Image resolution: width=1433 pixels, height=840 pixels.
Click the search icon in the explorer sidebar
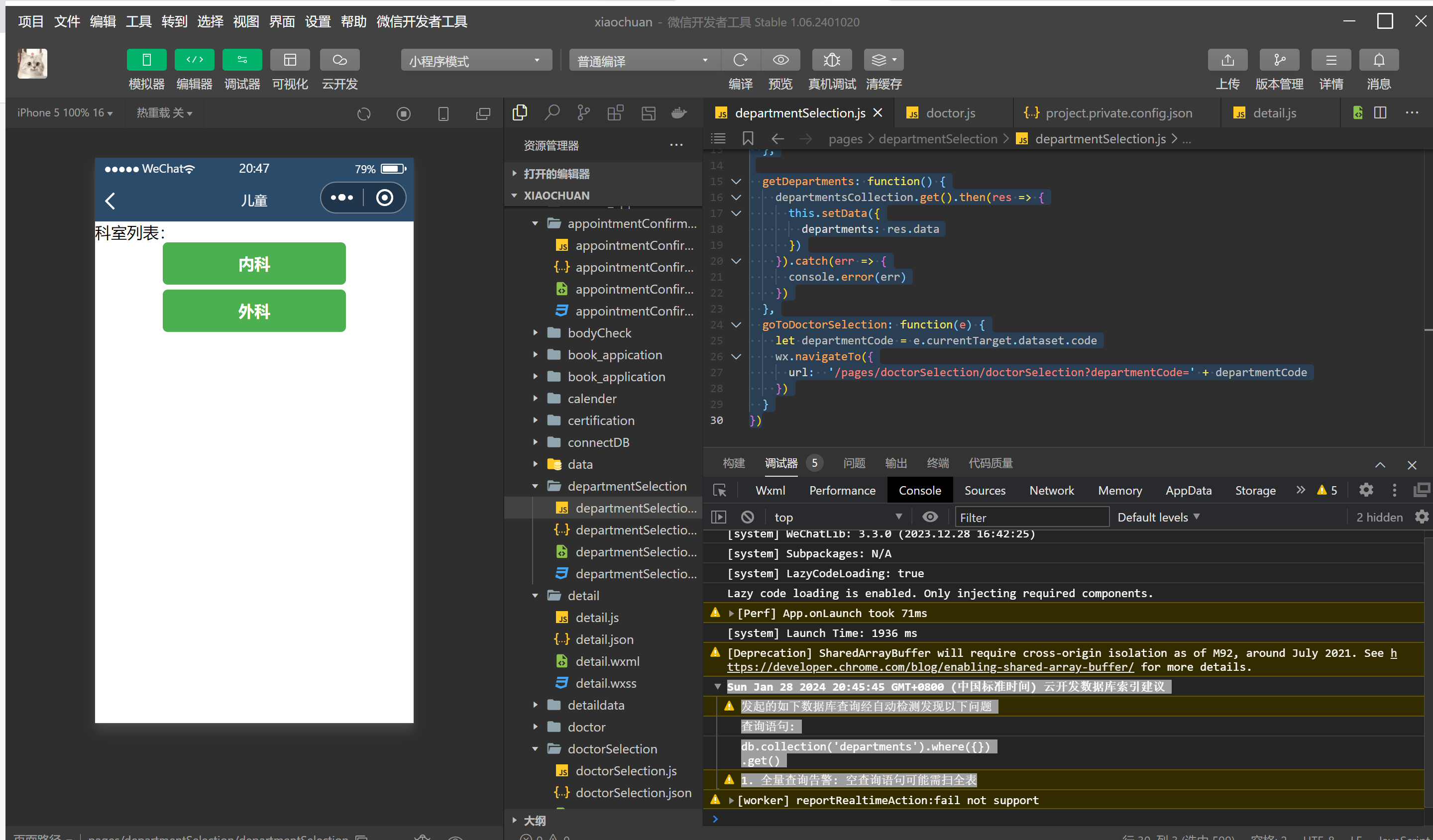point(551,112)
